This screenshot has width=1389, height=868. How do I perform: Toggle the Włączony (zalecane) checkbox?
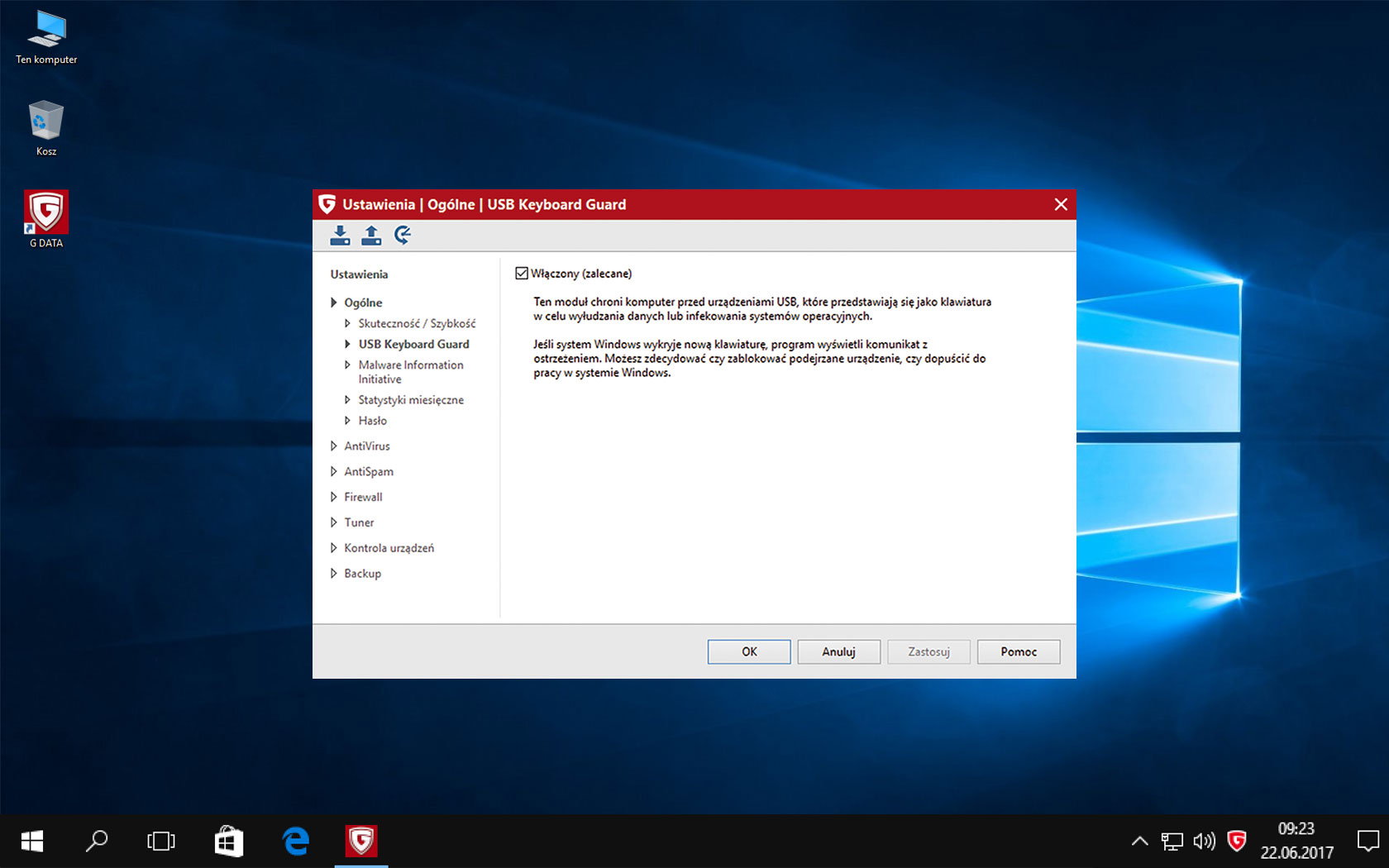click(x=522, y=274)
